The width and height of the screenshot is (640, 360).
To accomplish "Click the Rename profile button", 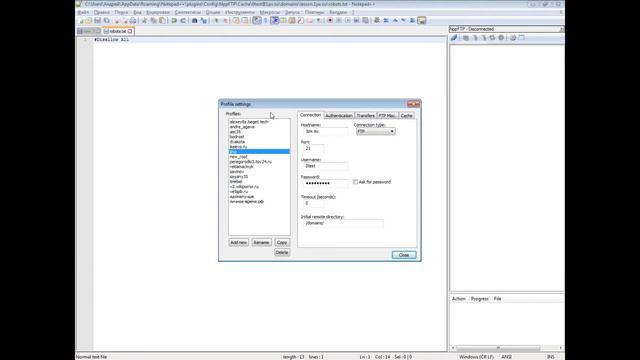I will tap(261, 242).
